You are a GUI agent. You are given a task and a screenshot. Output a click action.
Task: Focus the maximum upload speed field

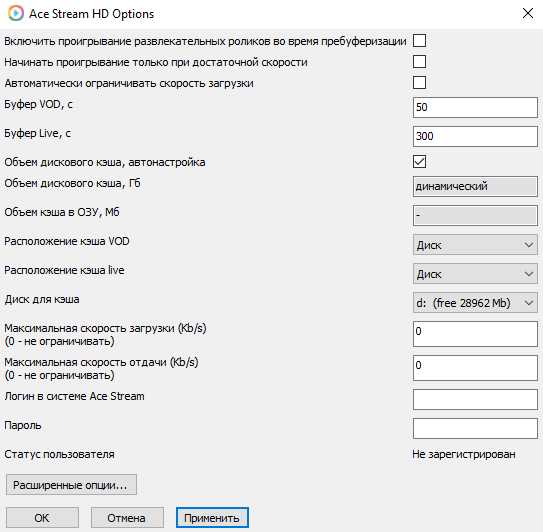tap(475, 368)
